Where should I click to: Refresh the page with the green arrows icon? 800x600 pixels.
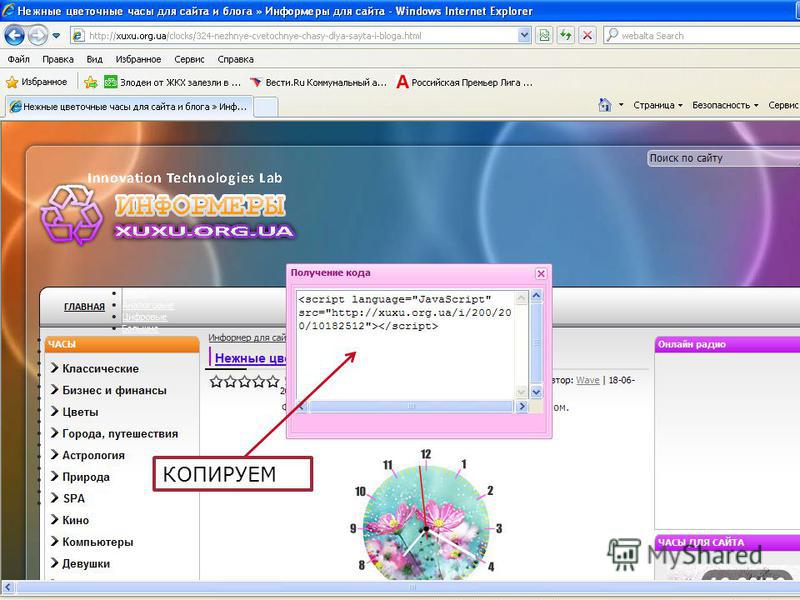click(x=566, y=35)
